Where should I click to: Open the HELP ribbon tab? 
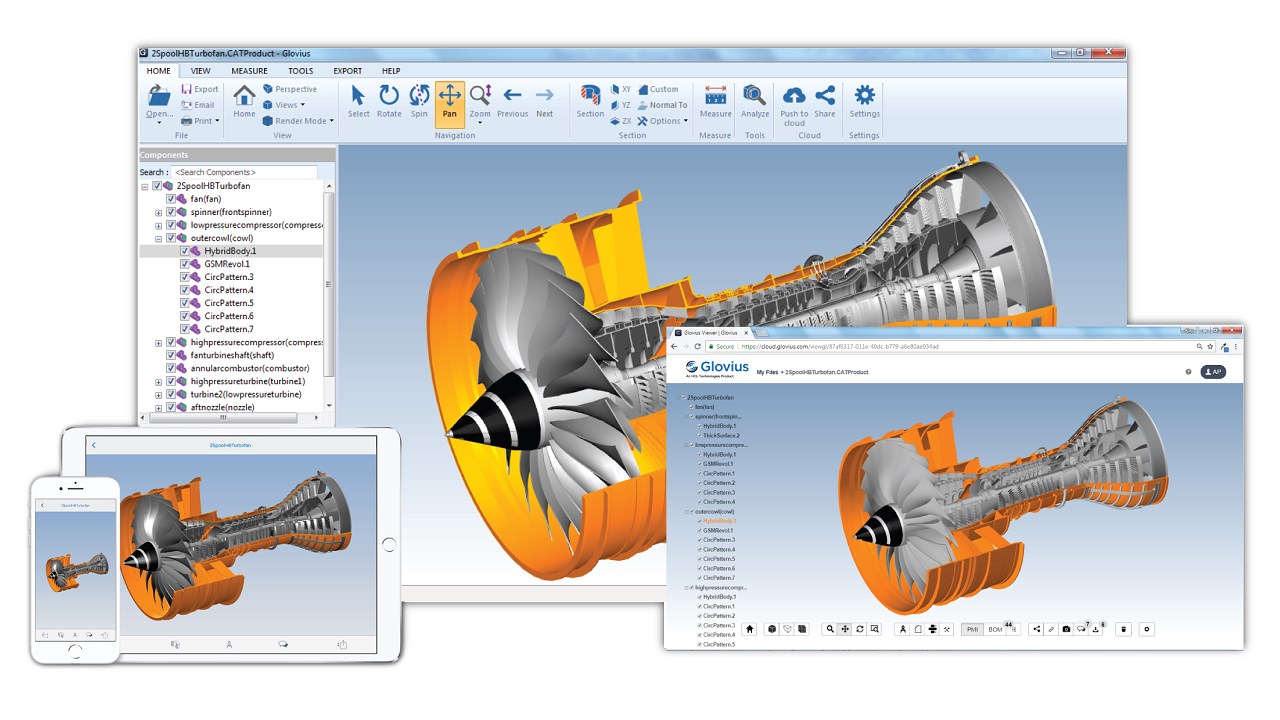click(391, 71)
